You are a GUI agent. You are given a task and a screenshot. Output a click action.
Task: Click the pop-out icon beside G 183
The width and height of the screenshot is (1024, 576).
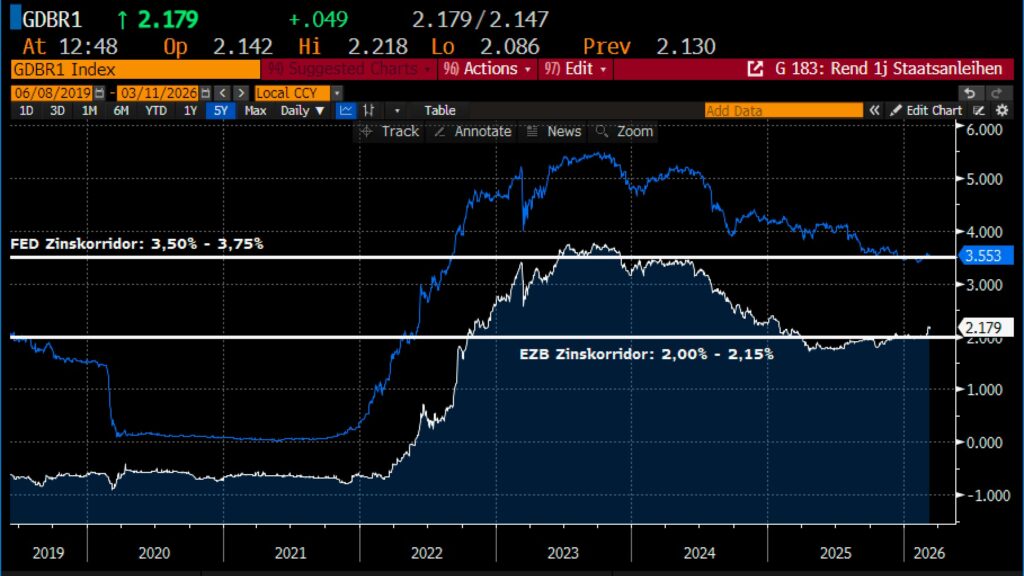pyautogui.click(x=756, y=69)
